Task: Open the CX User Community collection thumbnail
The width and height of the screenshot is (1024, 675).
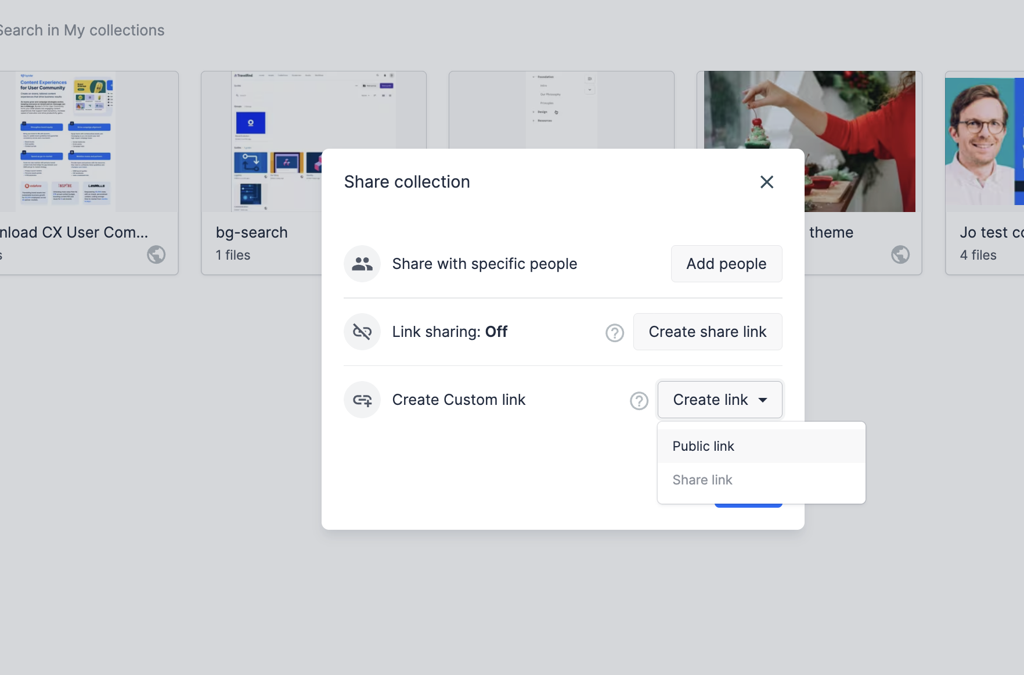Action: pos(89,142)
